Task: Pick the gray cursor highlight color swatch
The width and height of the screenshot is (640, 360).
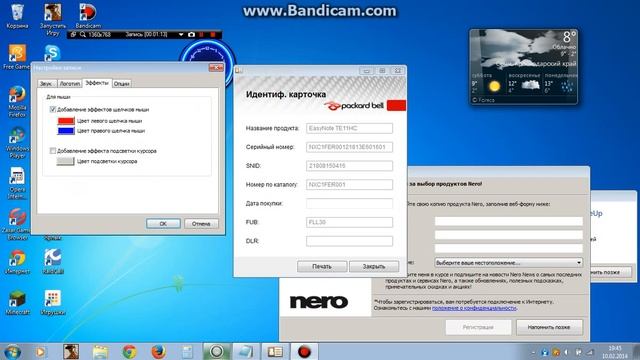Action: pyautogui.click(x=65, y=161)
